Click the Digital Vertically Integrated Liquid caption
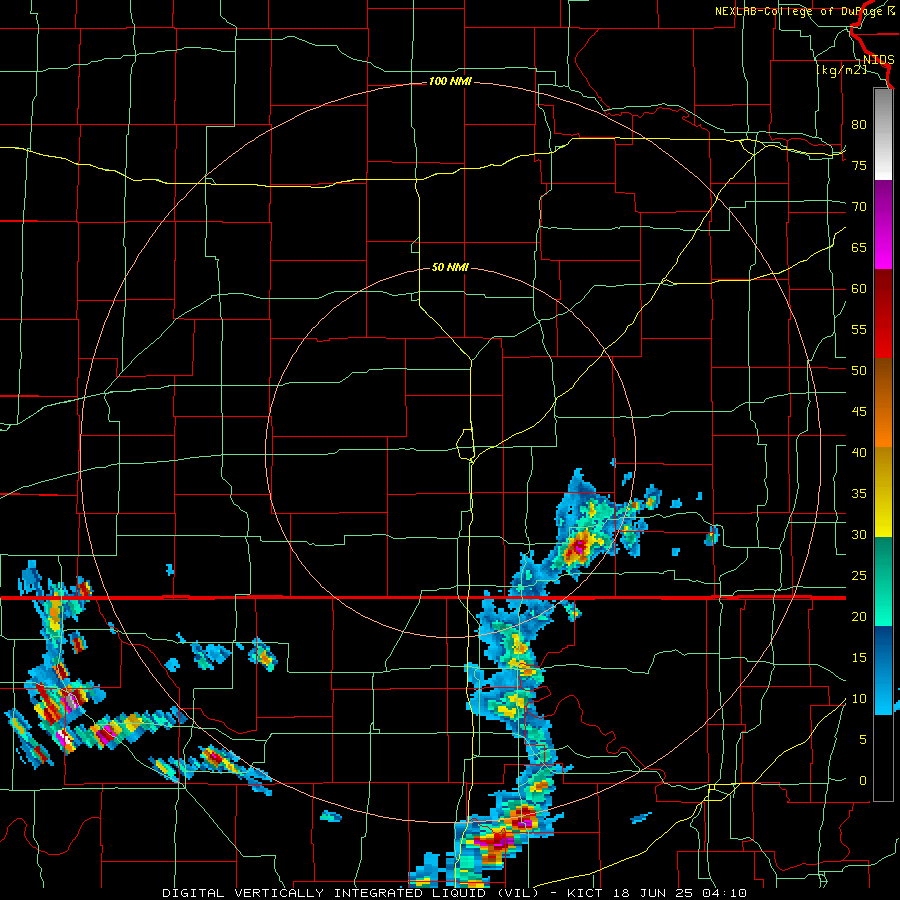 (455, 893)
